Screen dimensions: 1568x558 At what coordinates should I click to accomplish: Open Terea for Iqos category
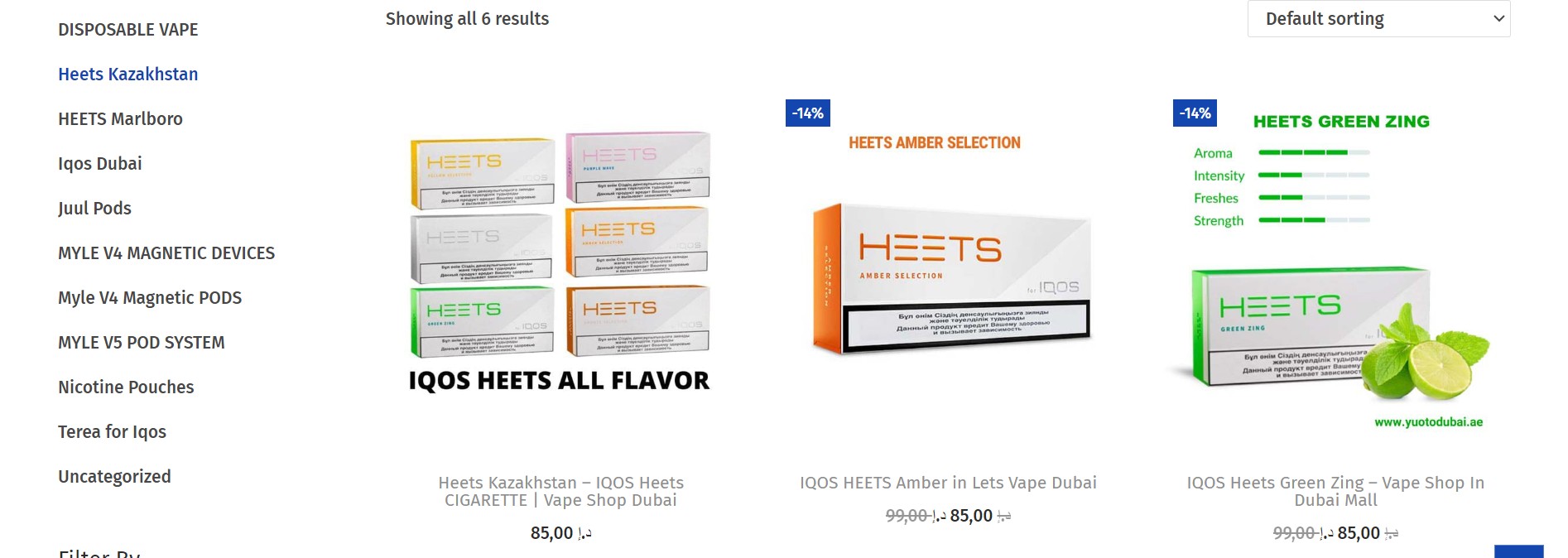click(112, 432)
